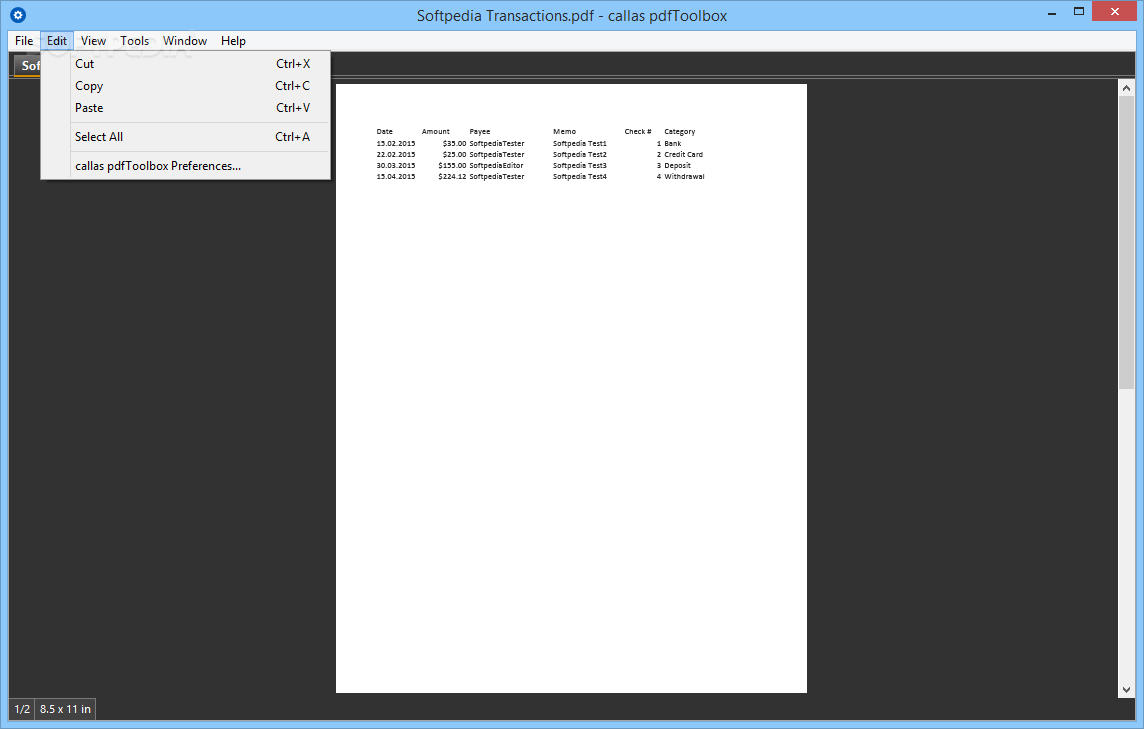
Task: Open the Window menu
Action: 185,41
